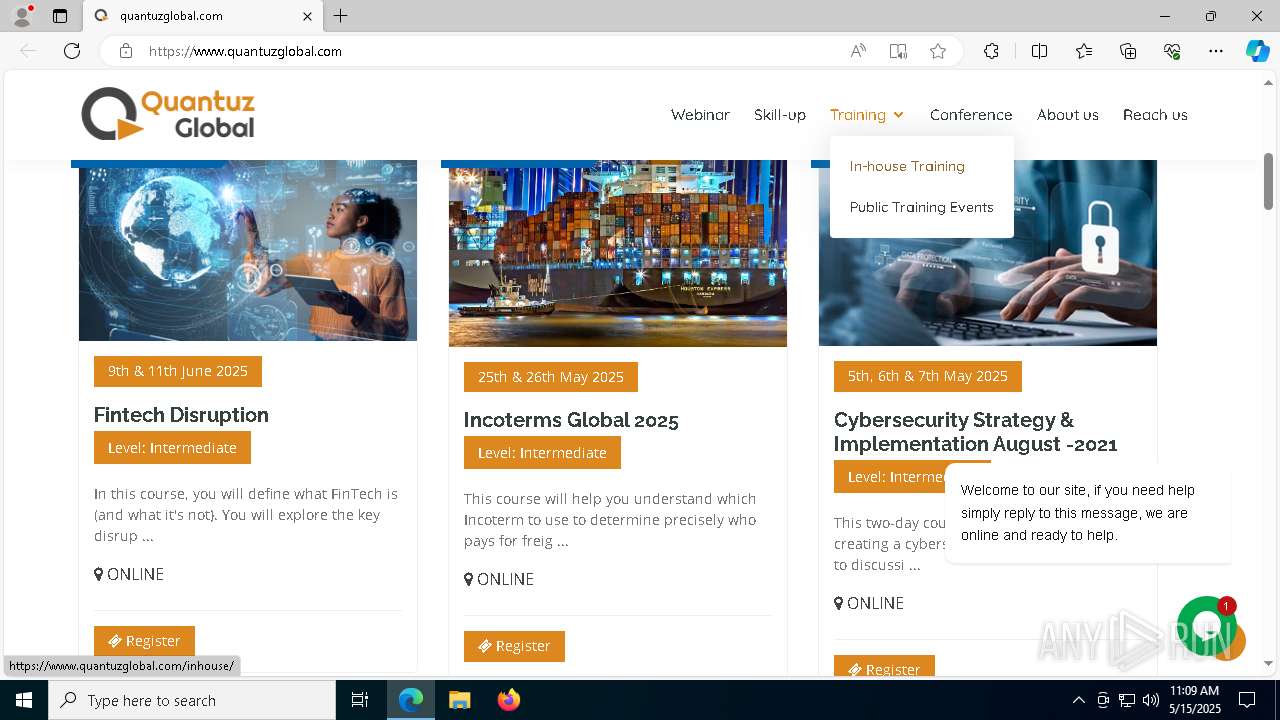Select Public Training Events submenu item
The image size is (1280, 720).
point(922,207)
